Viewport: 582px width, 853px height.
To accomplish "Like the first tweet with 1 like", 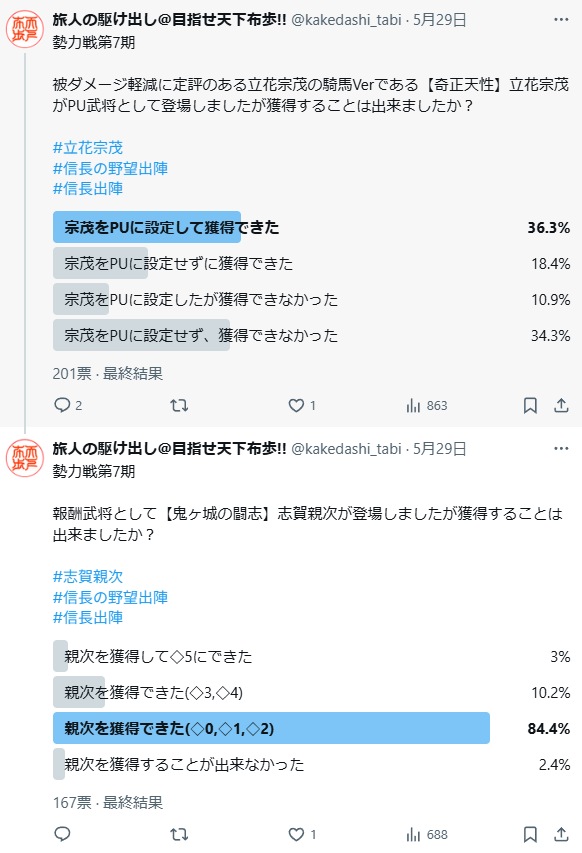I will tap(302, 405).
